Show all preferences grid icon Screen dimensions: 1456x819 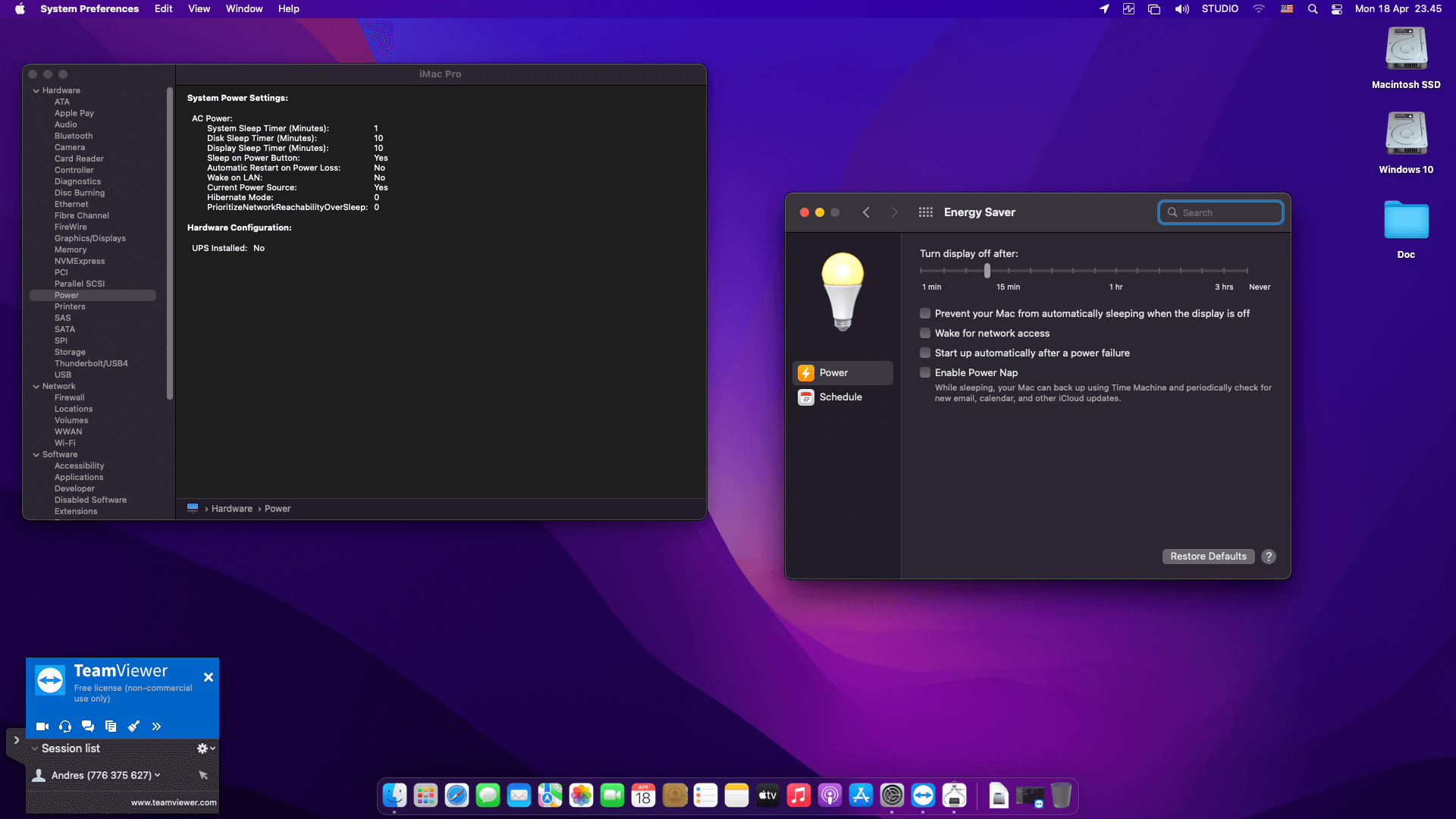925,212
